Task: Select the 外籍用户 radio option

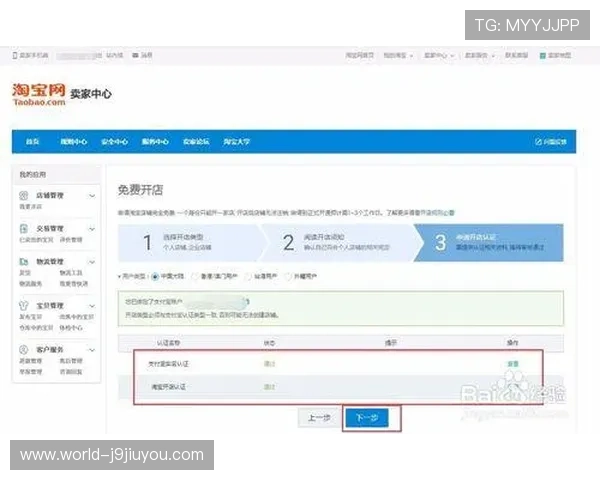Action: pyautogui.click(x=288, y=276)
